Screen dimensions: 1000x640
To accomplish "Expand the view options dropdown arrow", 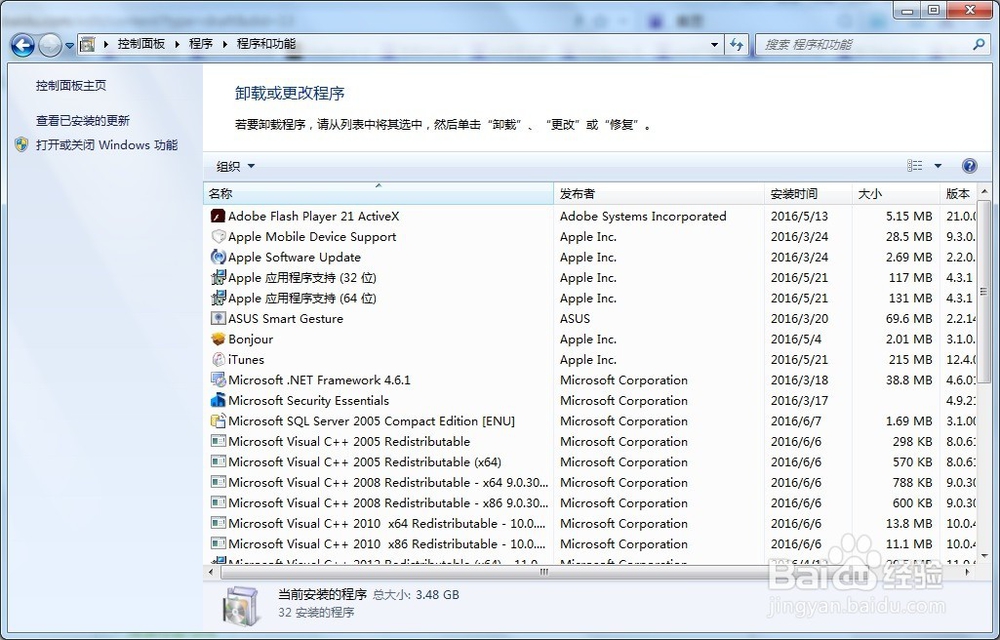I will click(x=938, y=166).
